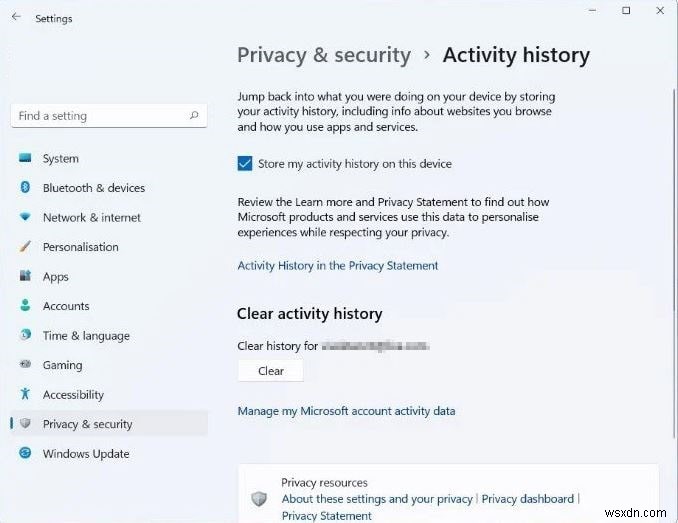Select Gaming in the sidebar
678x523 pixels.
[x=109, y=365]
